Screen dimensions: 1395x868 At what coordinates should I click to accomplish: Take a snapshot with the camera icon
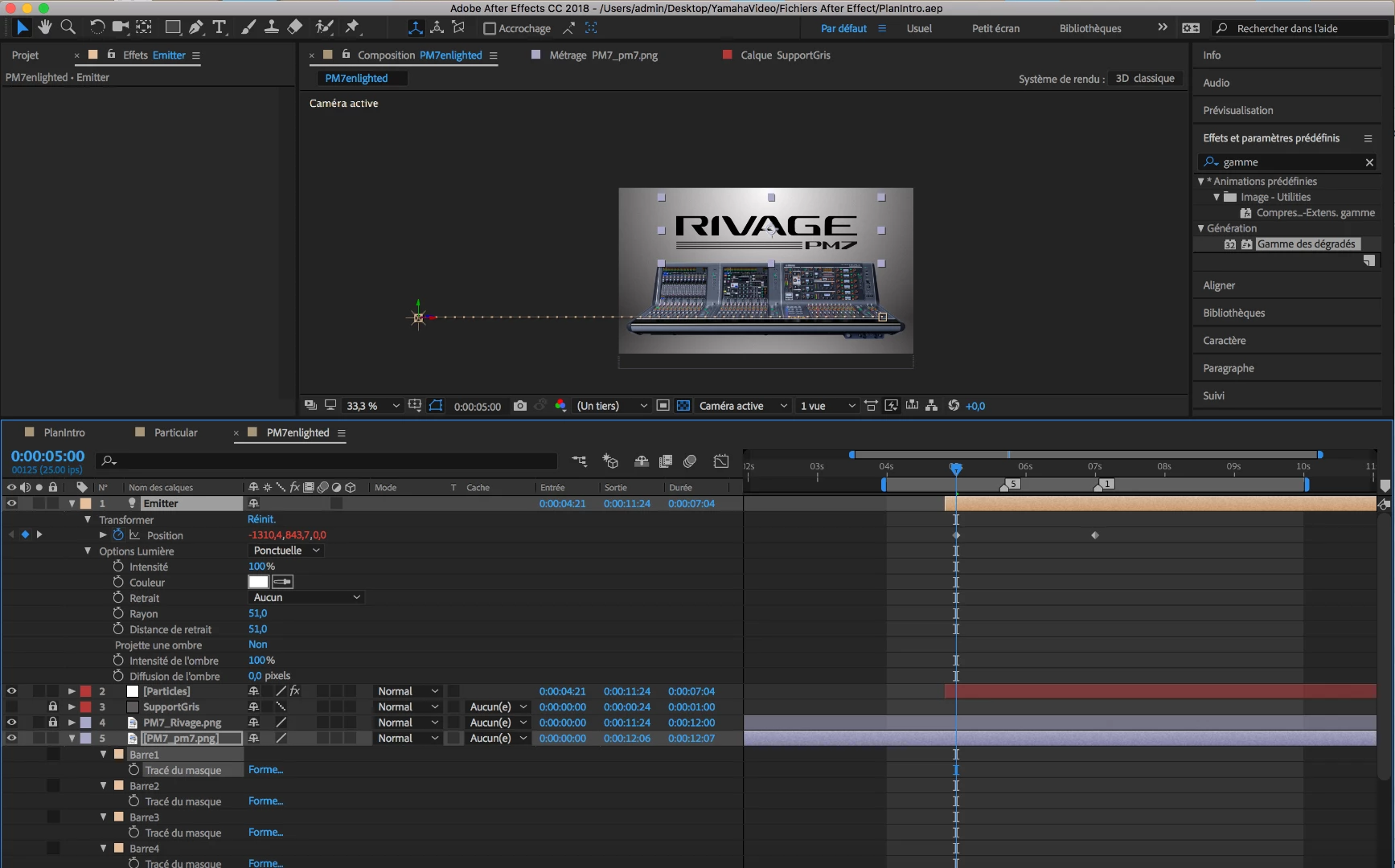pos(520,406)
